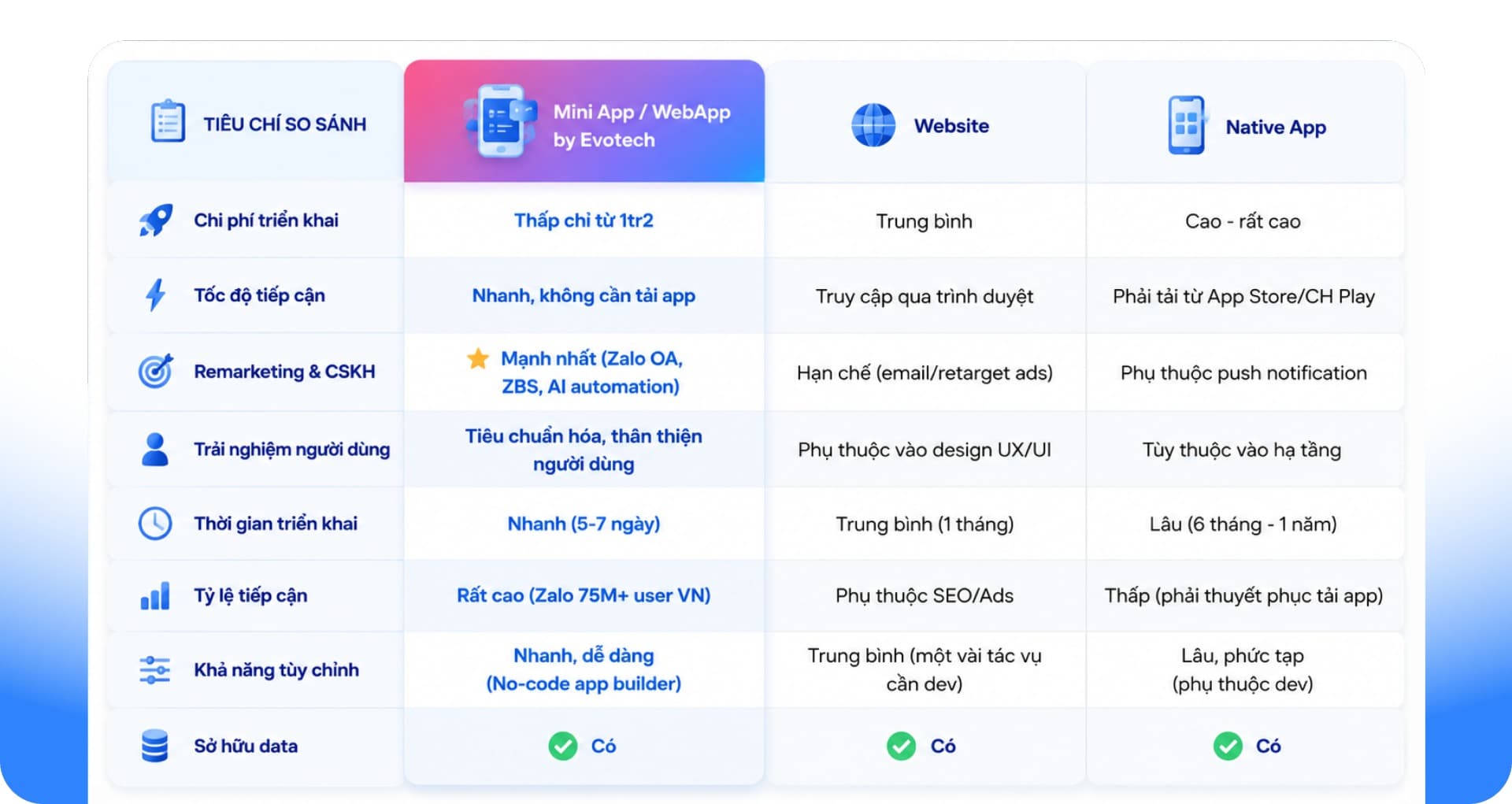Image resolution: width=1512 pixels, height=804 pixels.
Task: Select the cell 'Phụ thuộc SEO/Ads'
Action: [925, 596]
